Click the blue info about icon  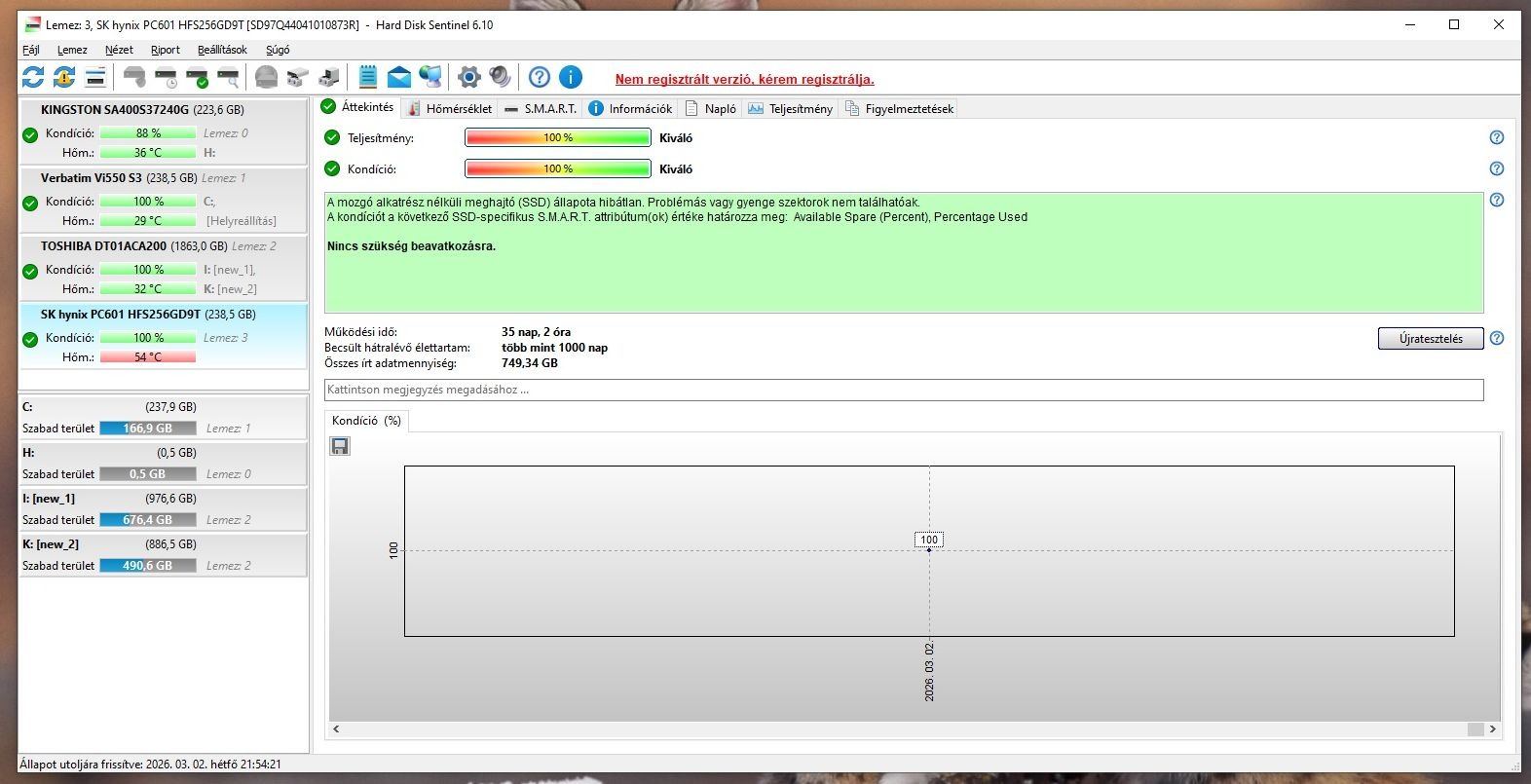tap(571, 77)
